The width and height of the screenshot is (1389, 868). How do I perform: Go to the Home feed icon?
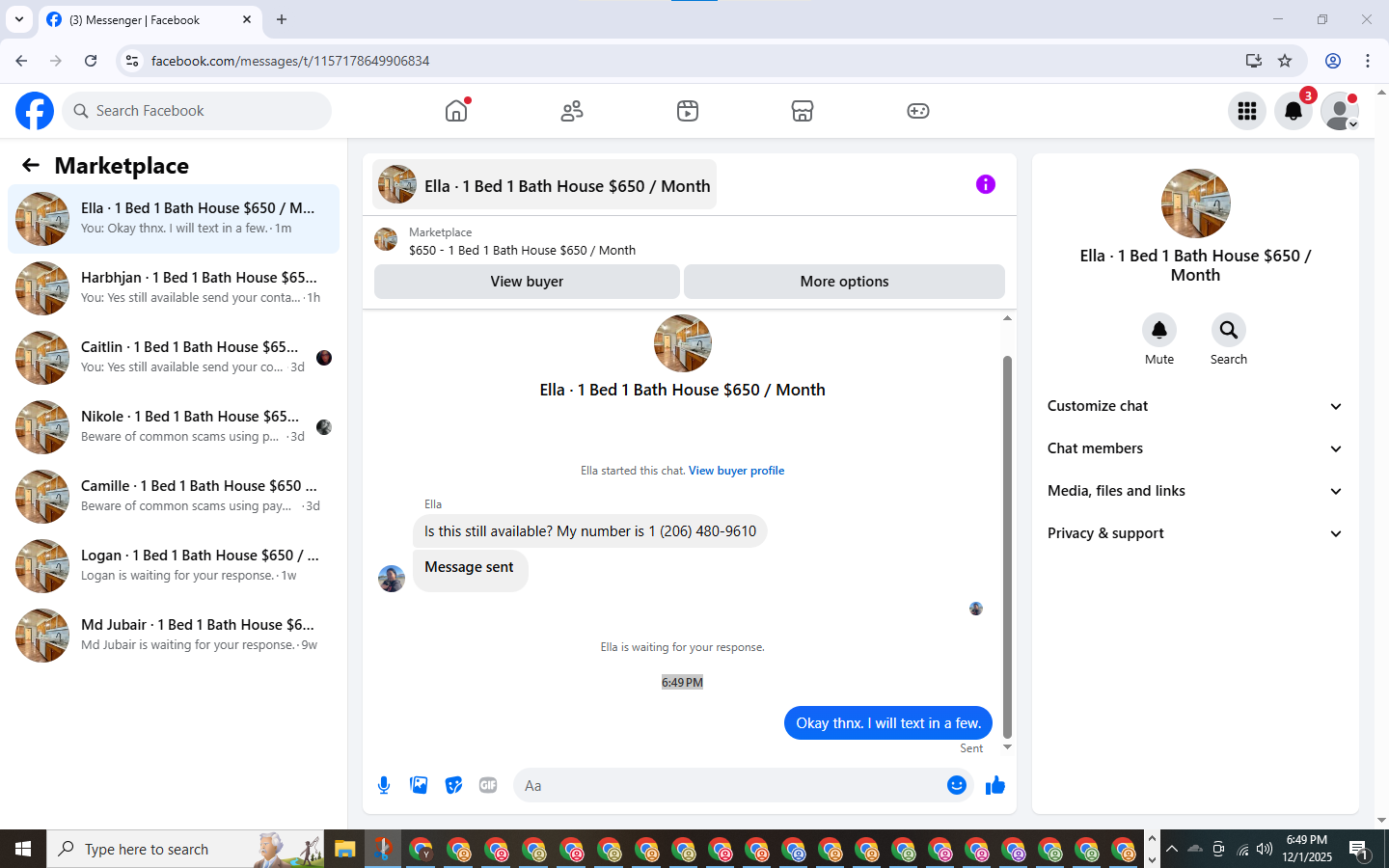click(456, 111)
